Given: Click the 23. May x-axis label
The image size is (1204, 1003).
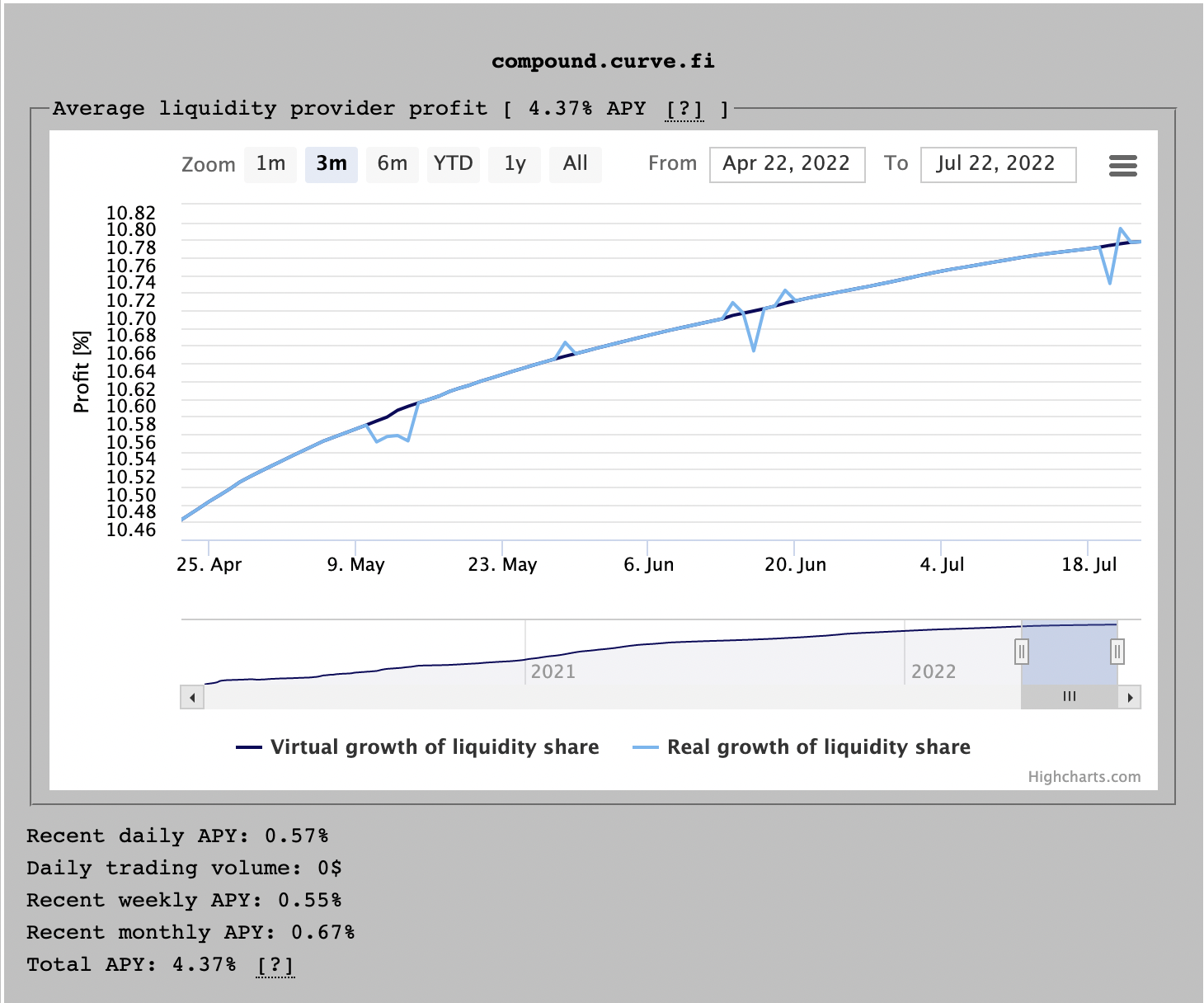Looking at the screenshot, I should 503,565.
